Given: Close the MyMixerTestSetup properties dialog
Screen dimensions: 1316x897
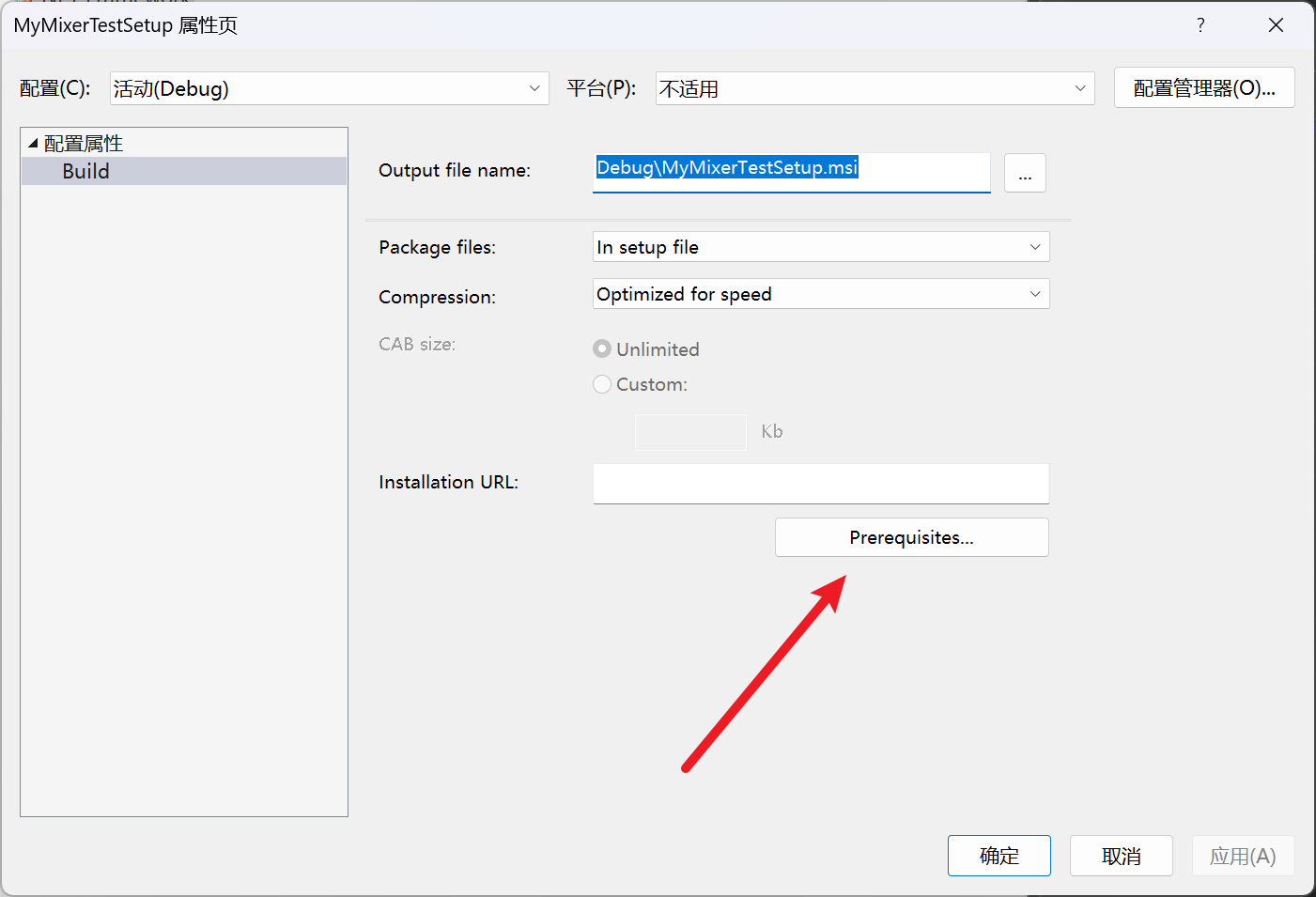Looking at the screenshot, I should (1276, 25).
